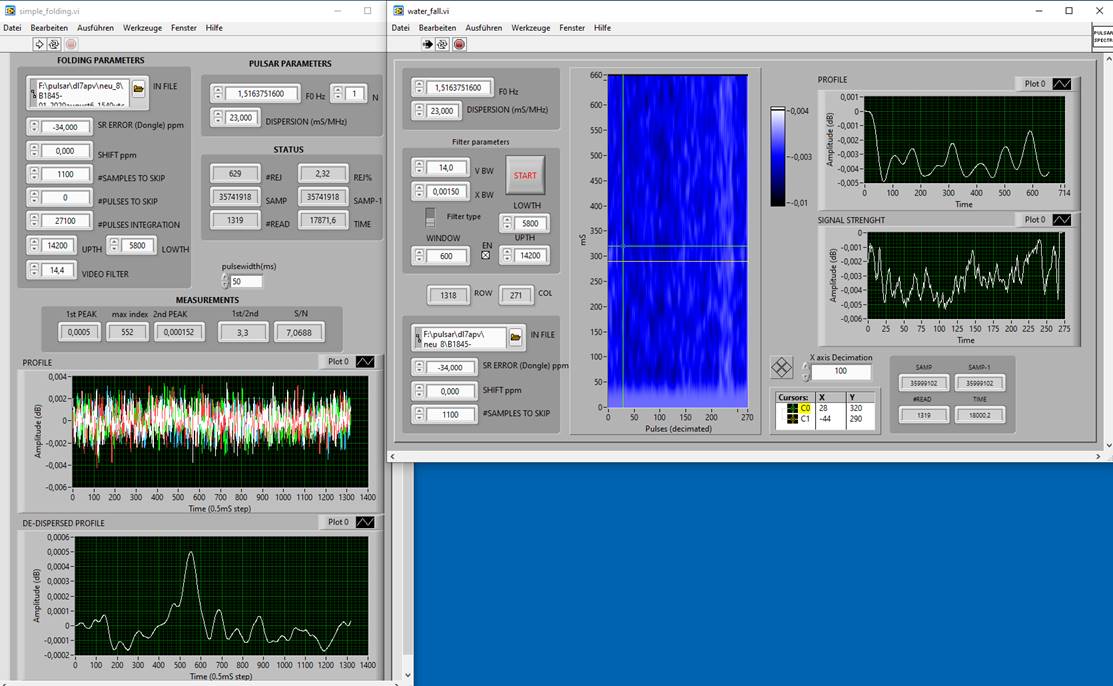
Task: Click Run Continuously icon in simple_folding.vi toolbar
Action: tap(54, 44)
